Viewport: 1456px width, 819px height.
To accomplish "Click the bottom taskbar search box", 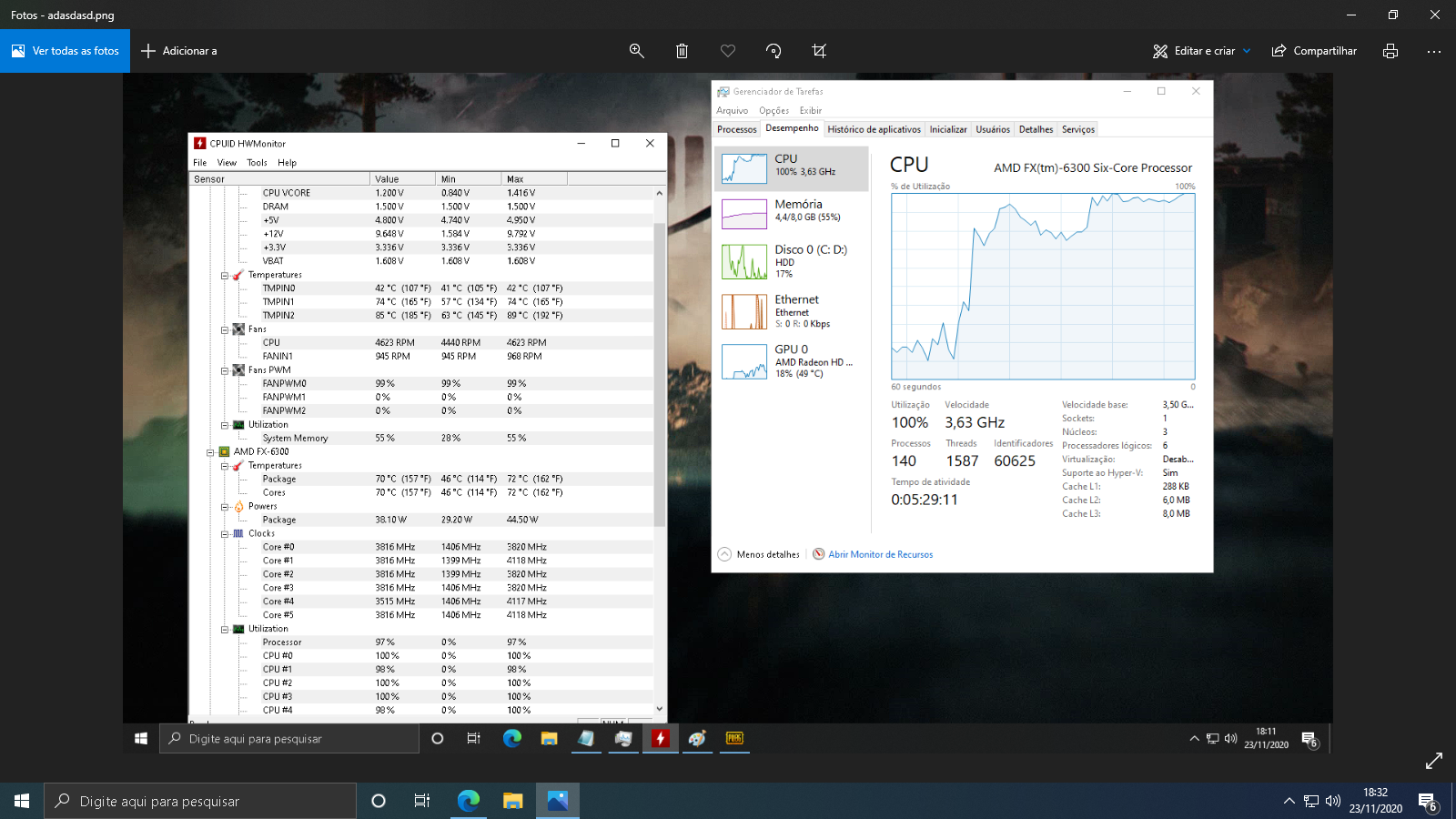I will pos(200,801).
